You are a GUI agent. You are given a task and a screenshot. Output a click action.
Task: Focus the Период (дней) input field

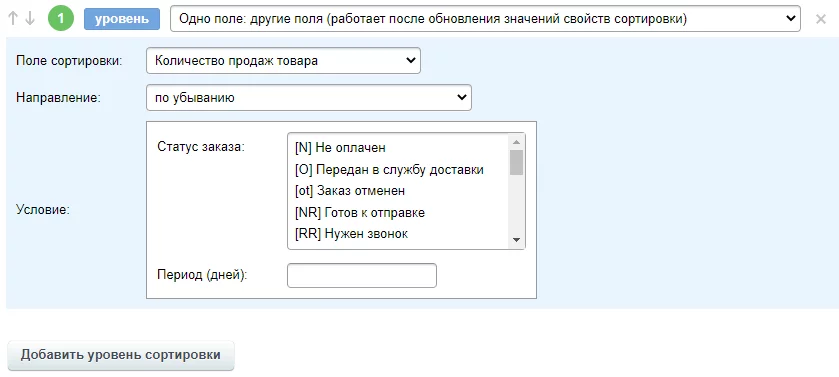[362, 275]
